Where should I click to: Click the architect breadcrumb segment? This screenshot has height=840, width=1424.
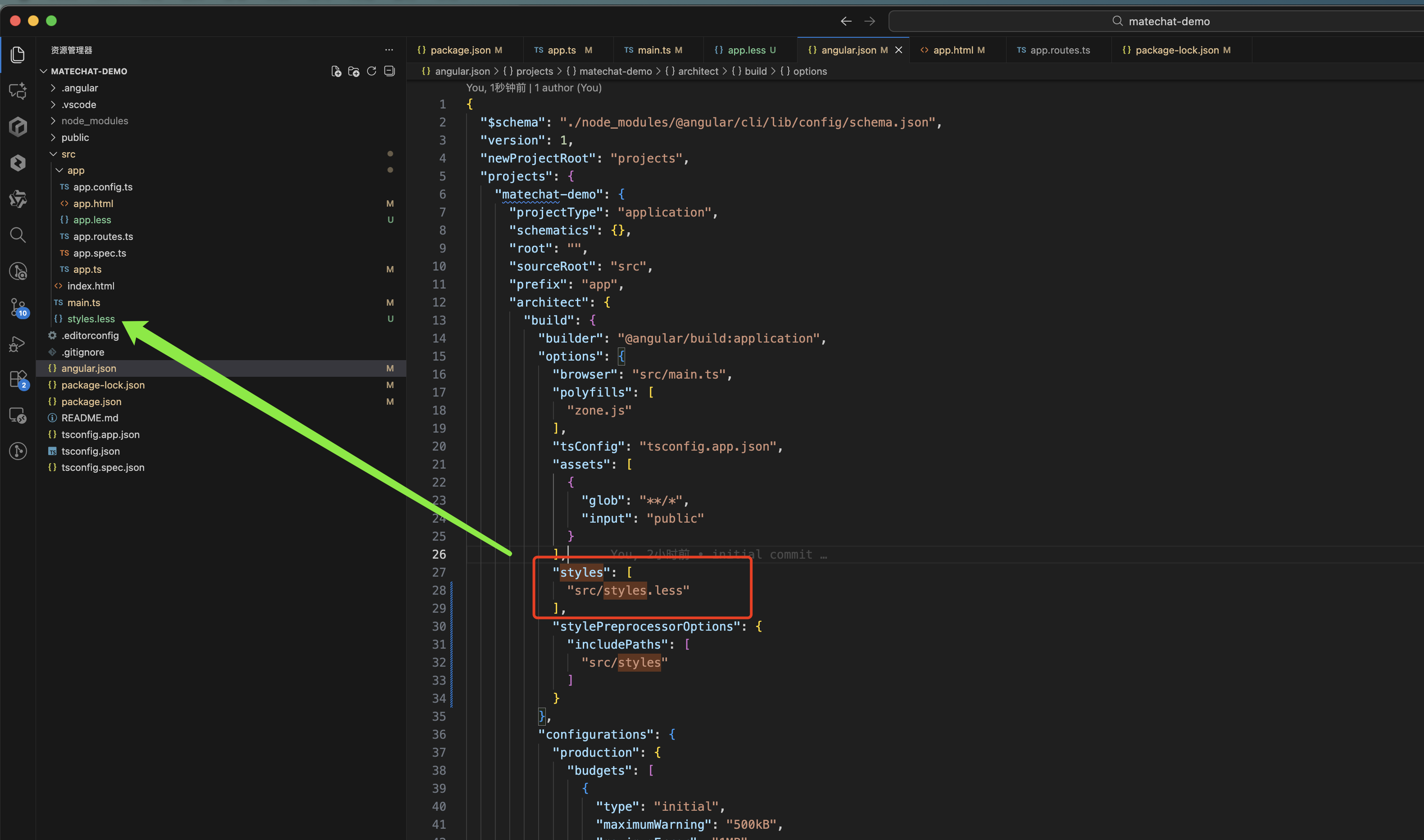click(698, 71)
